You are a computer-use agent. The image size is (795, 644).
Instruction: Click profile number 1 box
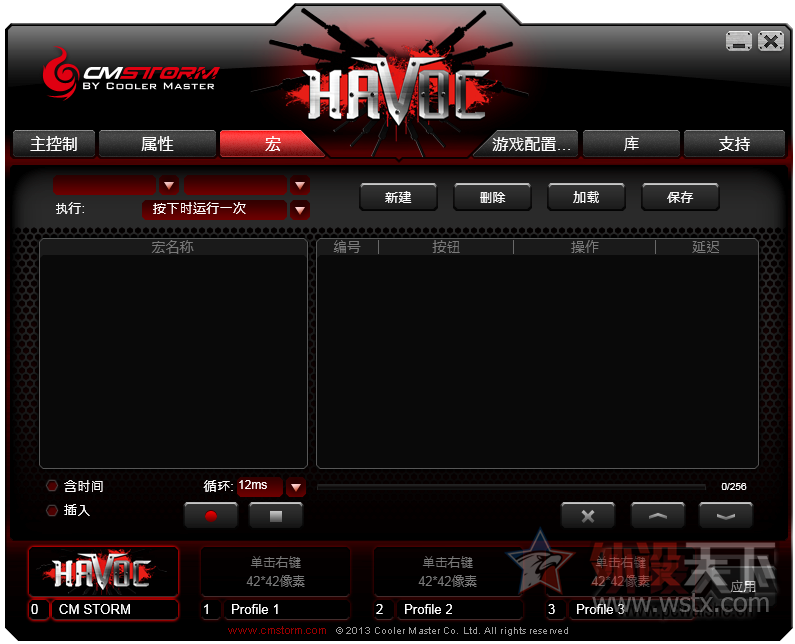(210, 609)
